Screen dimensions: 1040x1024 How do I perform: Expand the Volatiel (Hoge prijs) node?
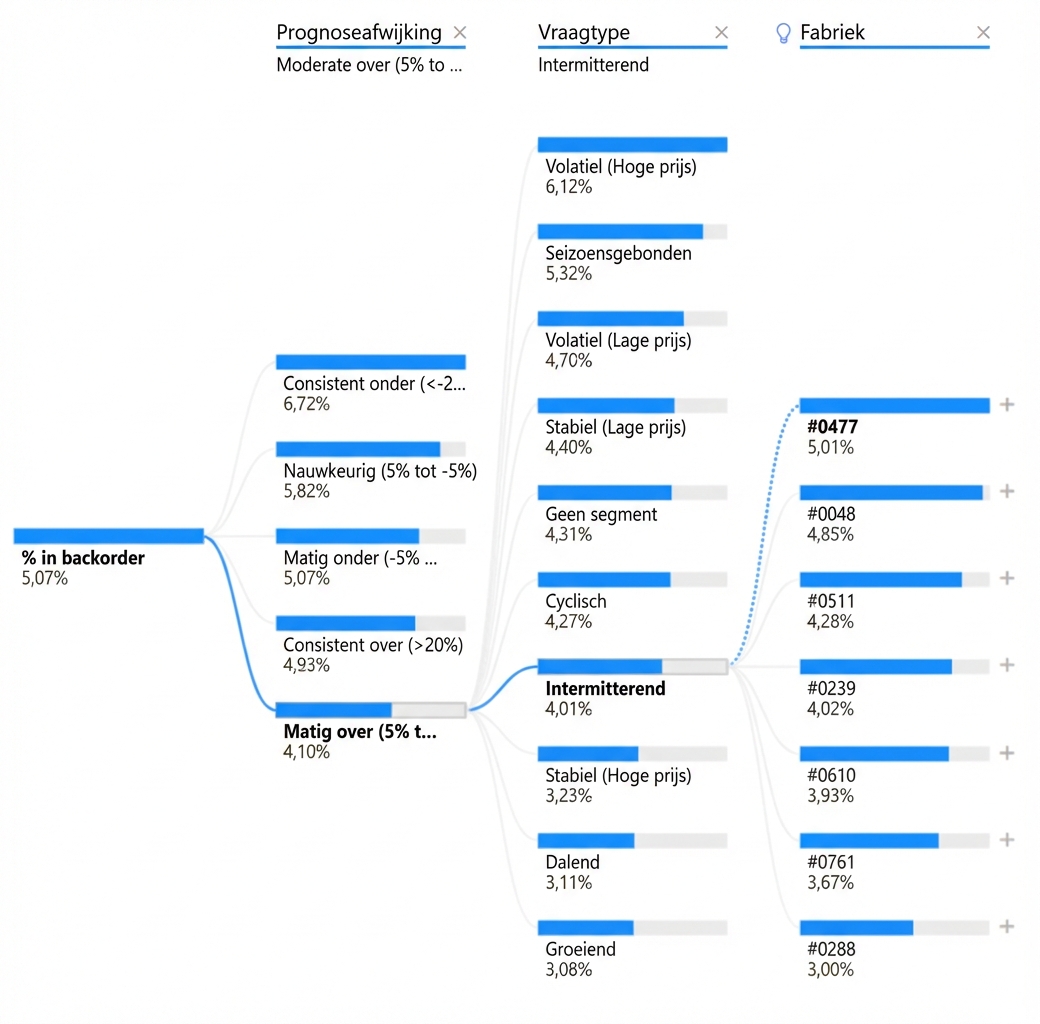(x=633, y=144)
